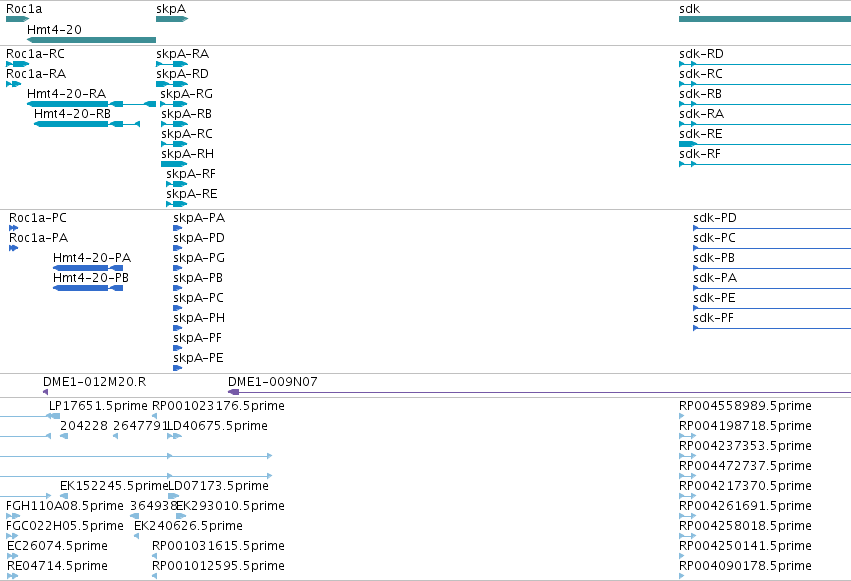Select the skpA-RA transcript label
The width and height of the screenshot is (851, 581).
tap(182, 54)
